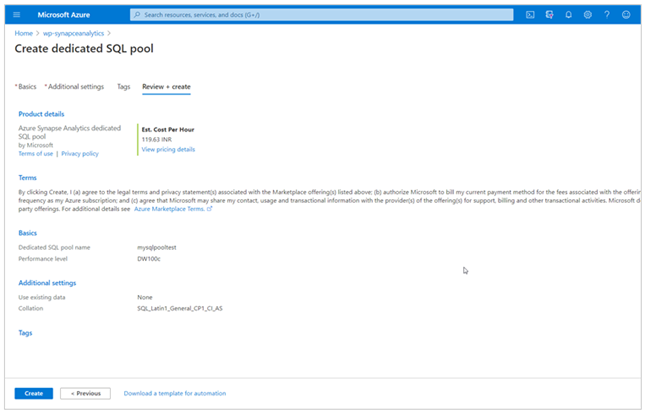
Task: Click the Performance level label
Action: [43, 259]
